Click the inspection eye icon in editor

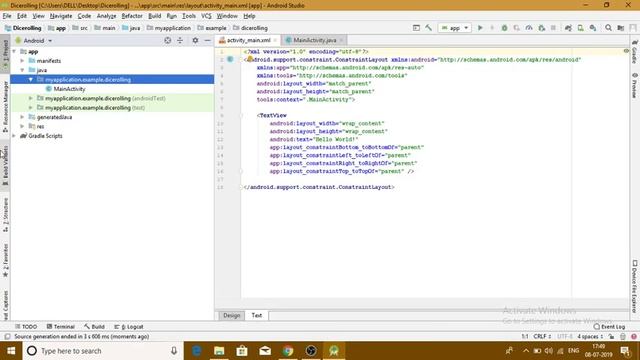pos(626,51)
